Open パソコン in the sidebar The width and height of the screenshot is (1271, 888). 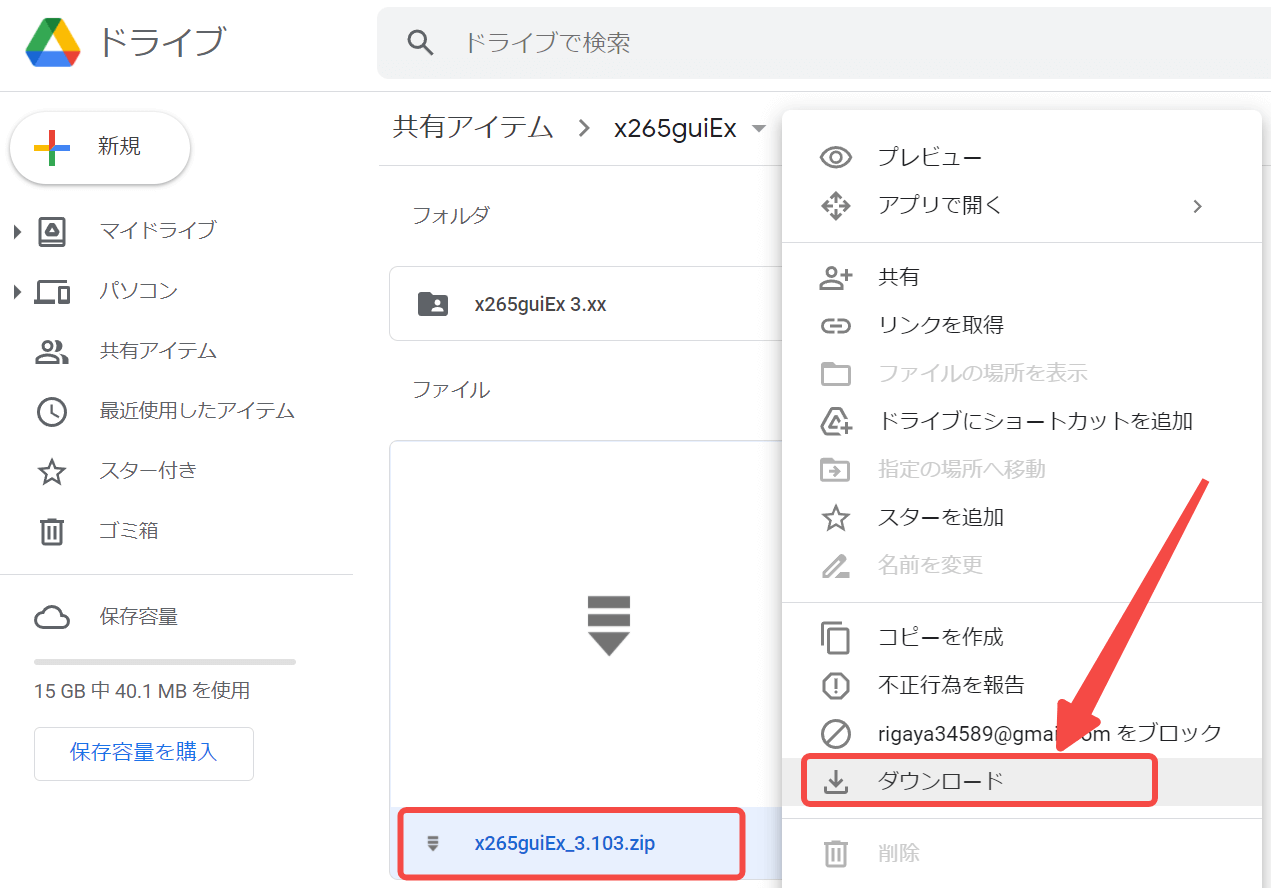pos(139,291)
